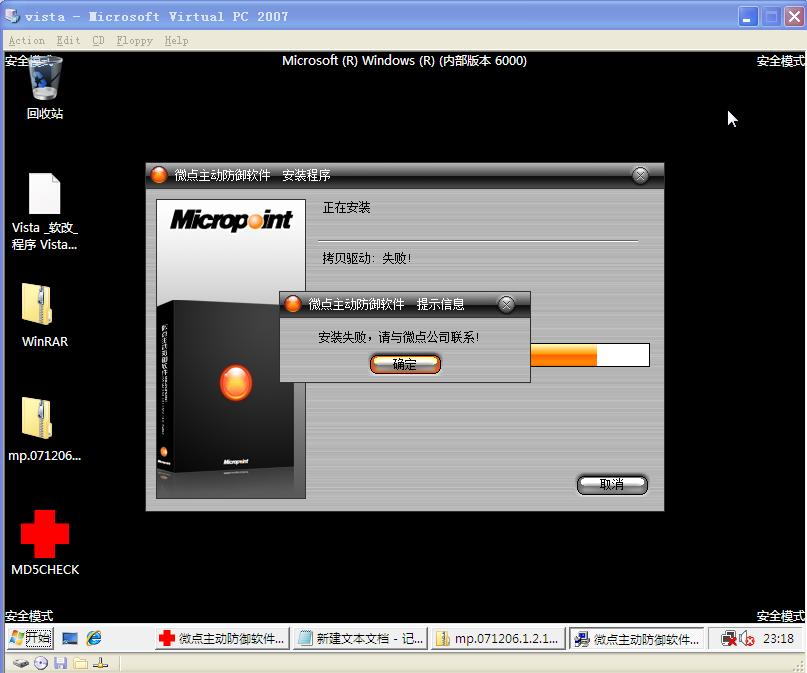This screenshot has width=807, height=673.
Task: Click the CD drive status bar icon
Action: (41, 663)
